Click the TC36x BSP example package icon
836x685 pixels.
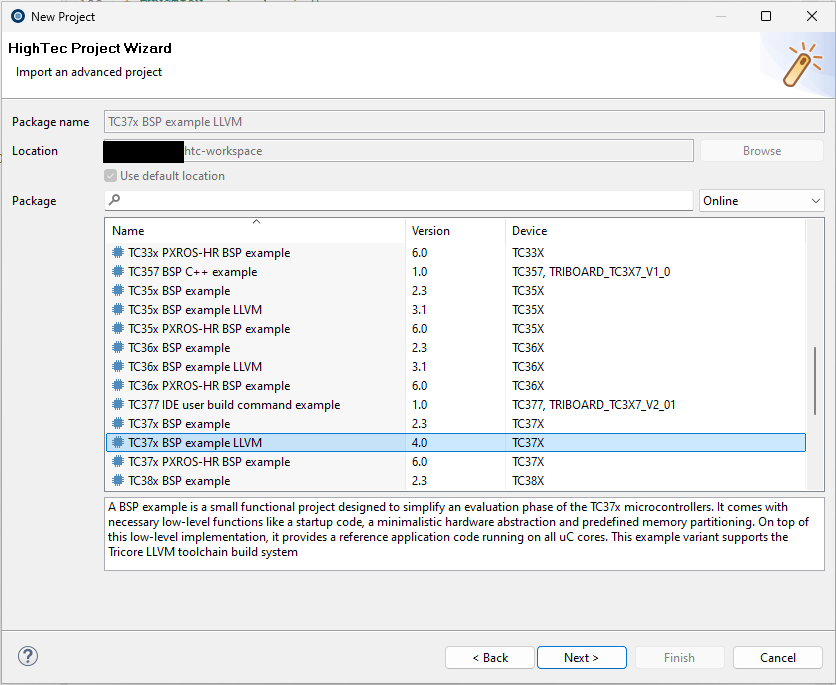pyautogui.click(x=118, y=348)
